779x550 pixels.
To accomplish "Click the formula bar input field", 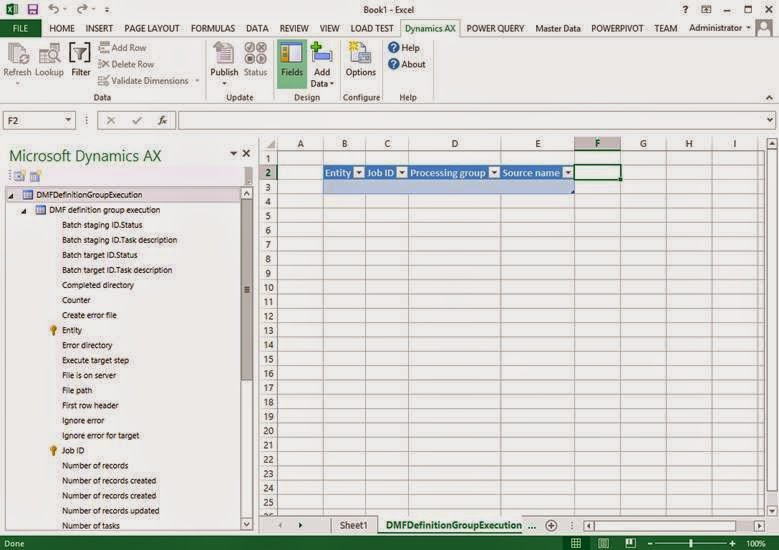I will coord(471,120).
